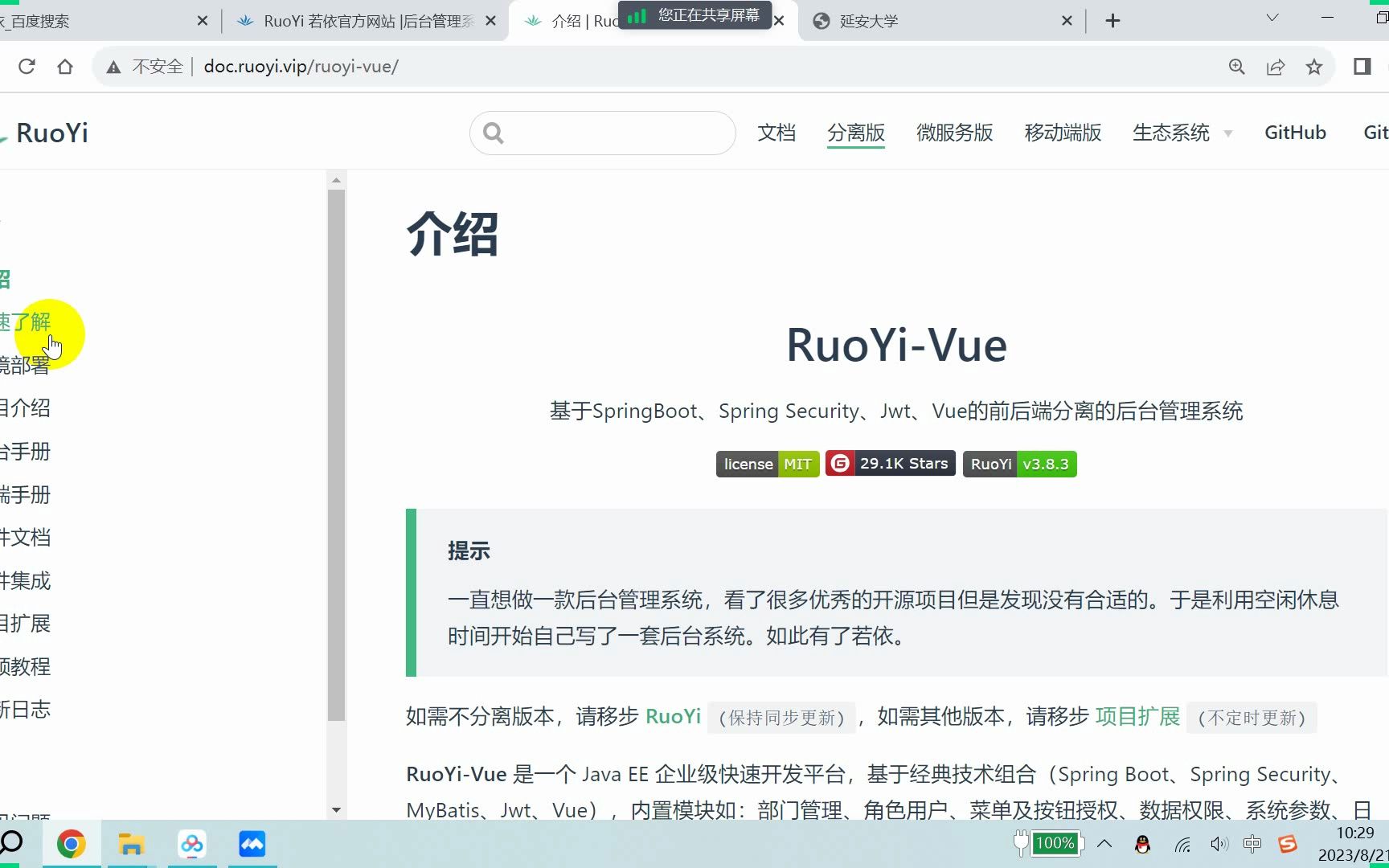
Task: Reload the page with the refresh icon
Action: coord(27,67)
